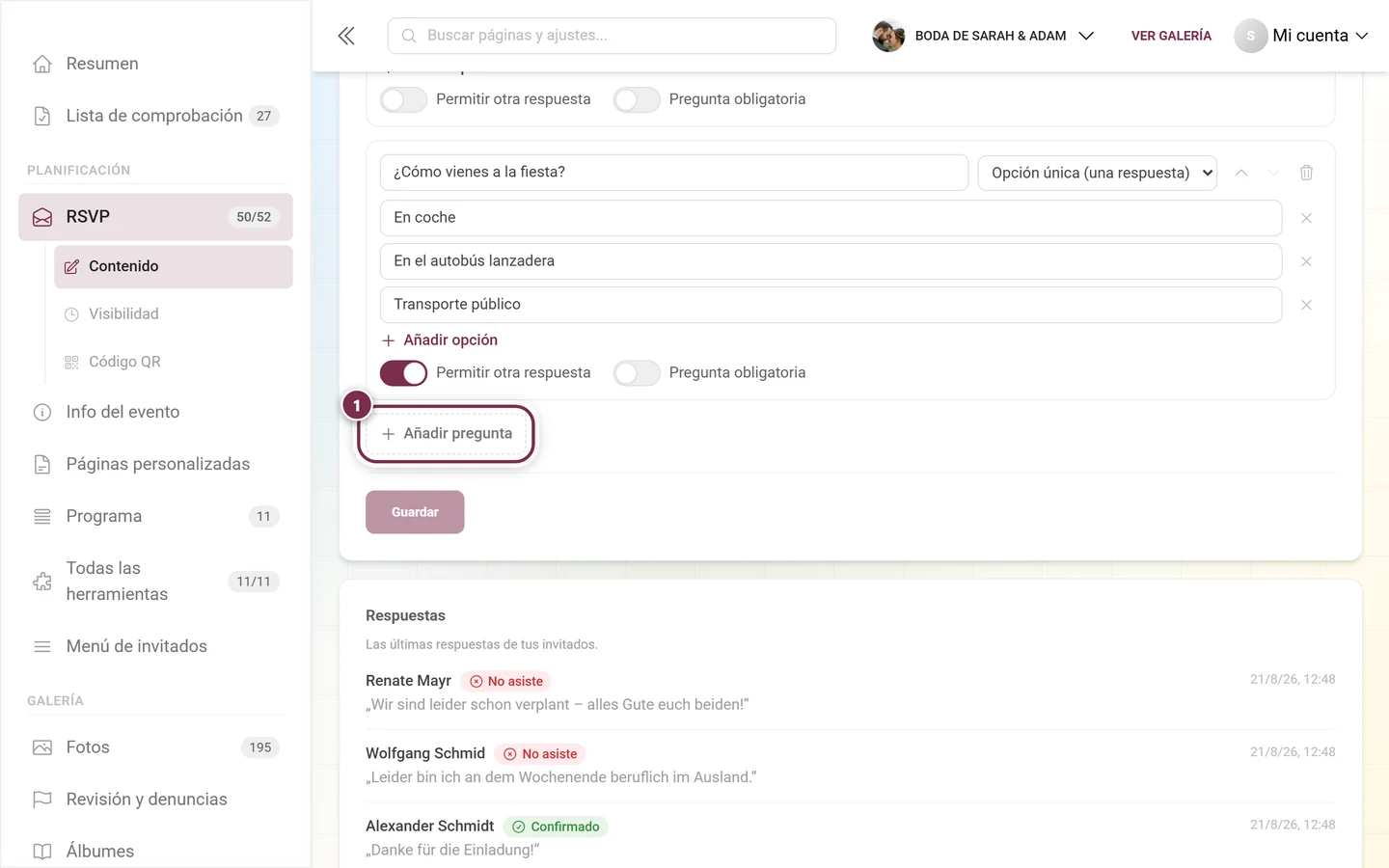Edit the 'En coche' option field
Screen dimensions: 1389x868
[831, 218]
